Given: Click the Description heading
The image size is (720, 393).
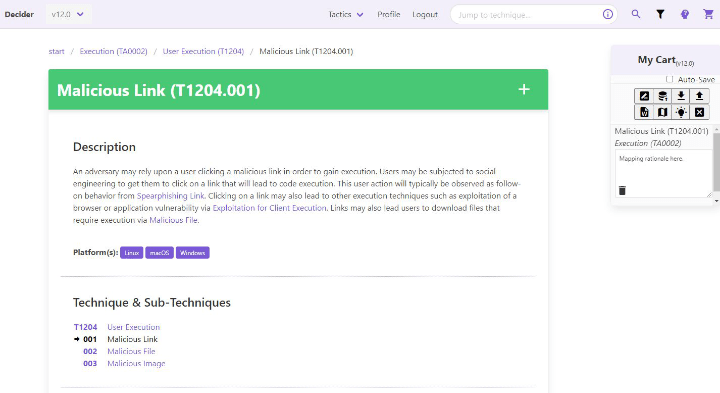Looking at the screenshot, I should tap(104, 147).
